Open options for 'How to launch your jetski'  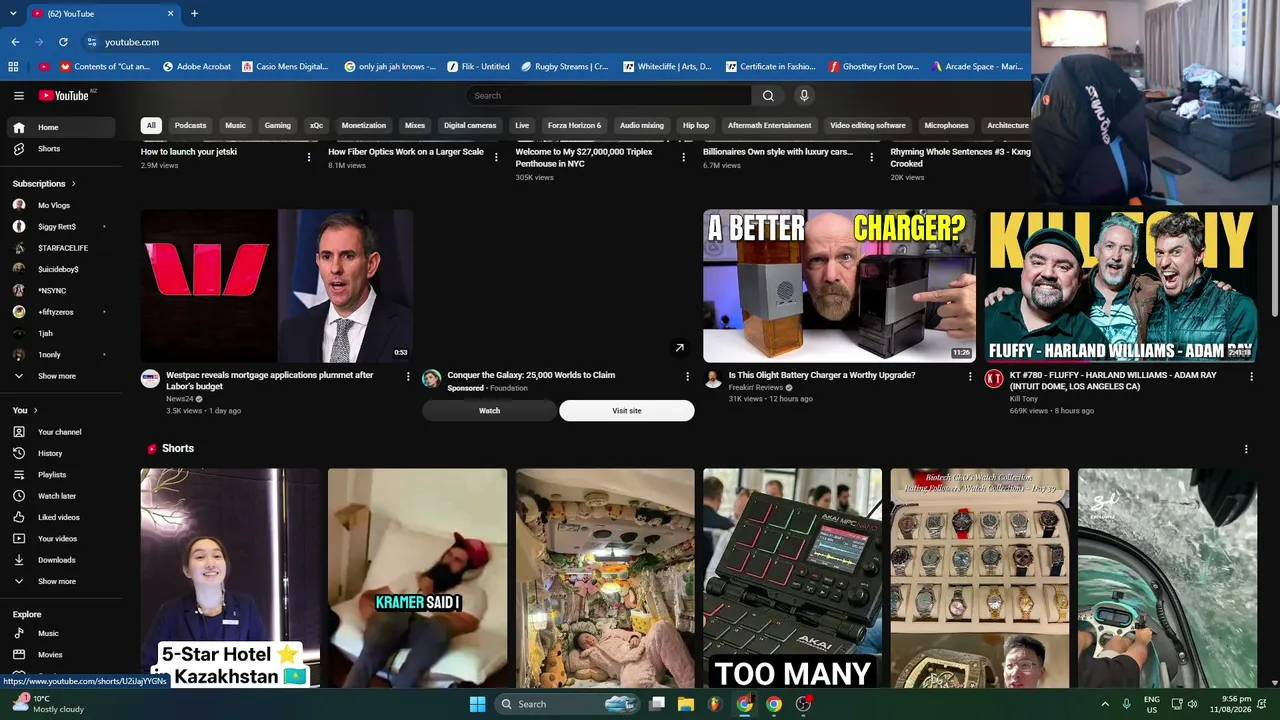click(309, 157)
